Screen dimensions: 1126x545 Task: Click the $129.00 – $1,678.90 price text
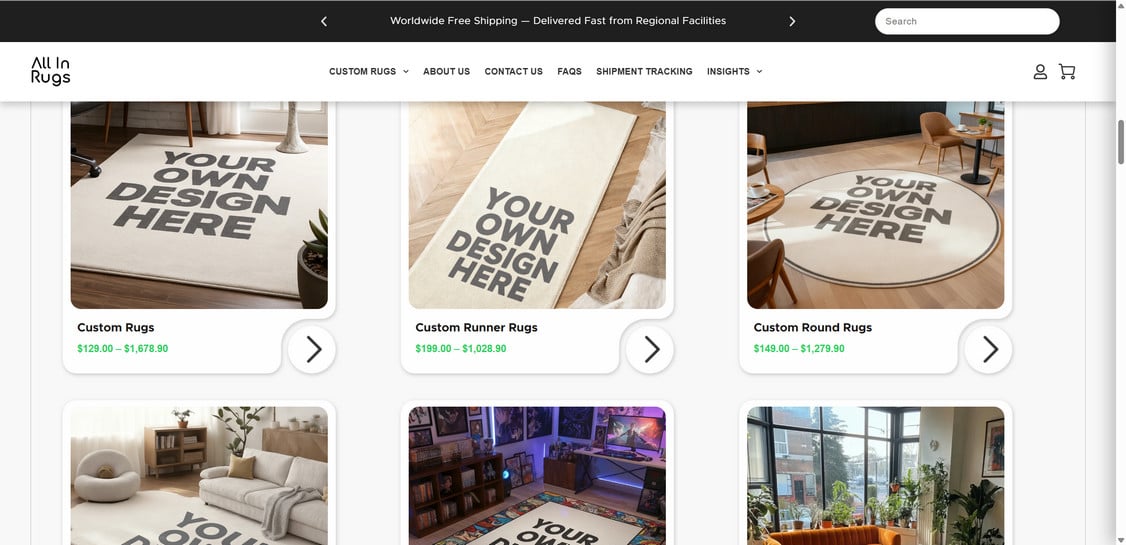[123, 349]
